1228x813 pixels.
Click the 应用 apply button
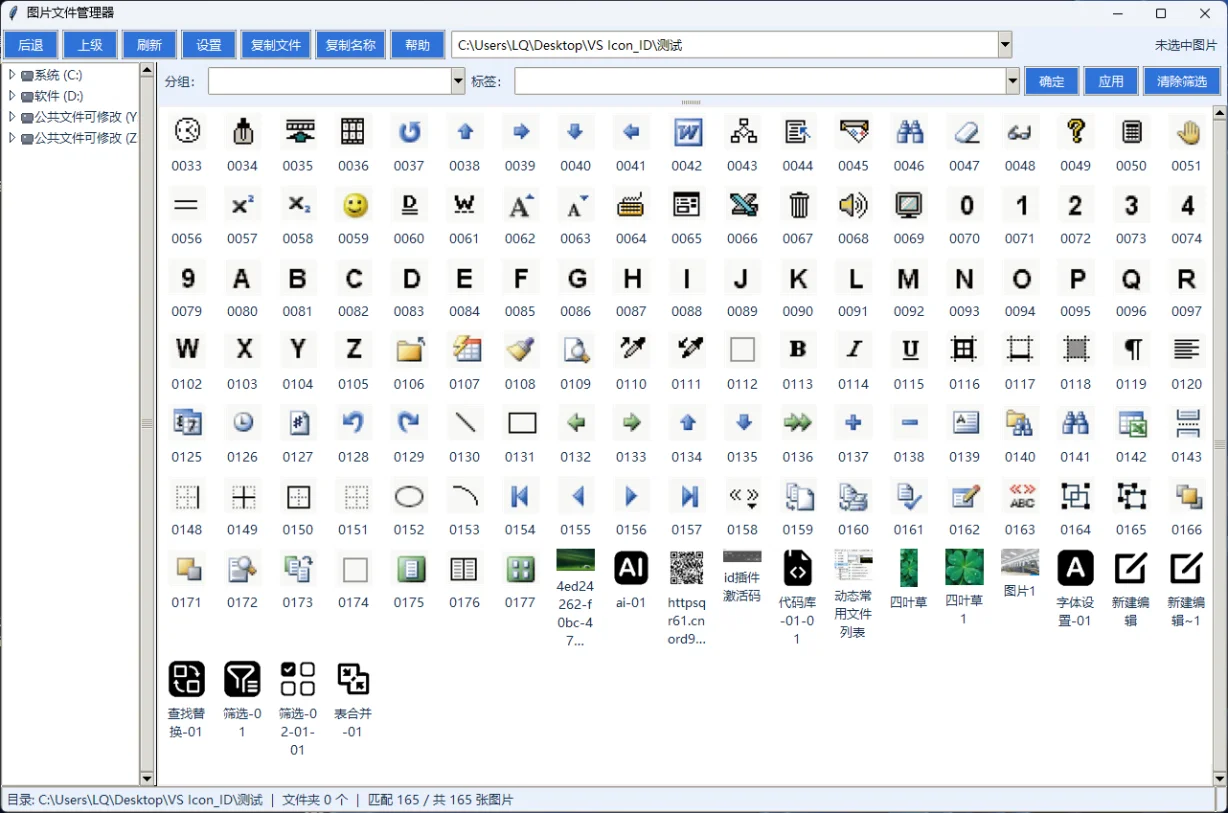click(x=1111, y=81)
